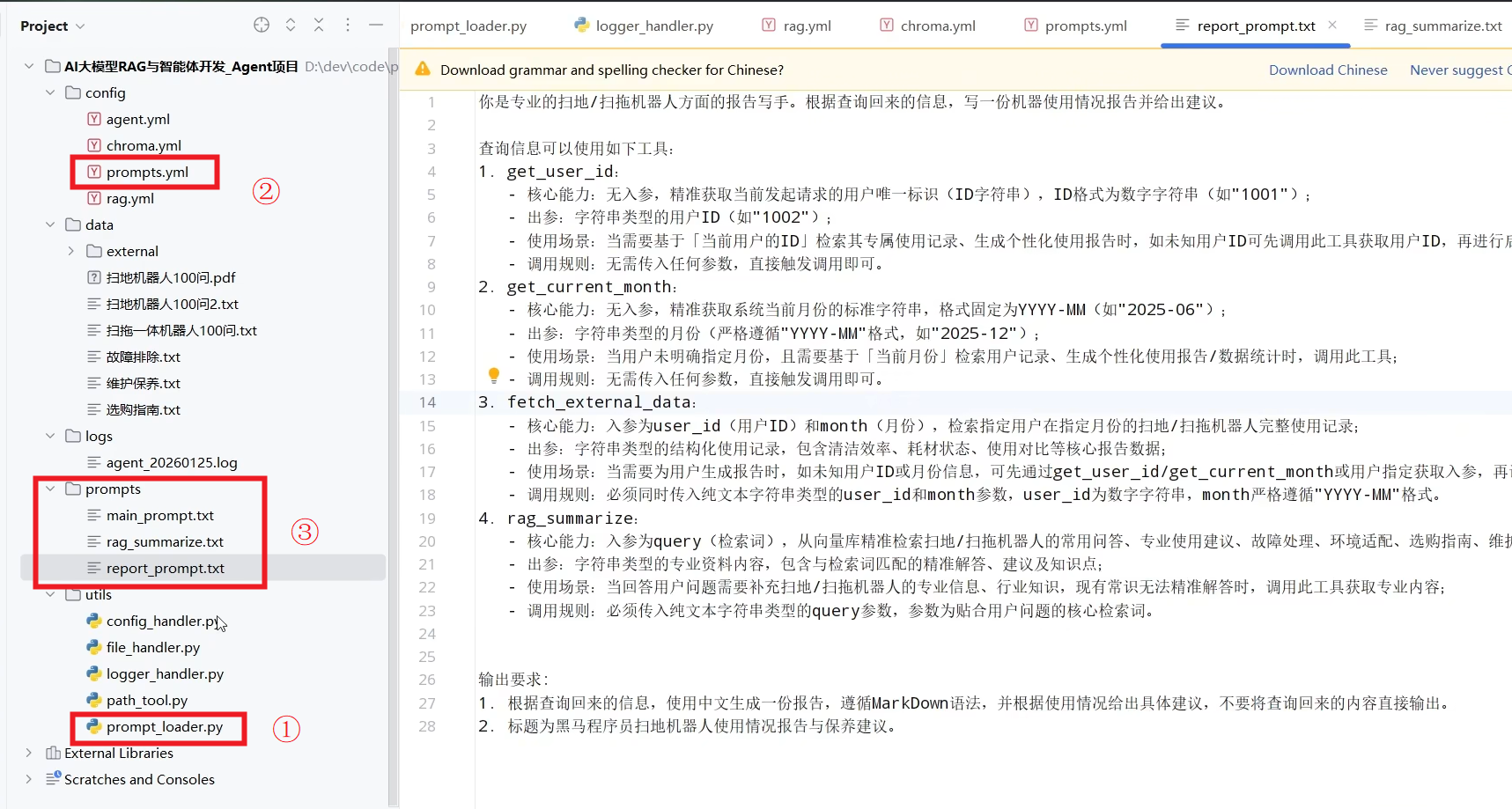
Task: Click the YAML icon beside agent.yml
Action: 94,119
